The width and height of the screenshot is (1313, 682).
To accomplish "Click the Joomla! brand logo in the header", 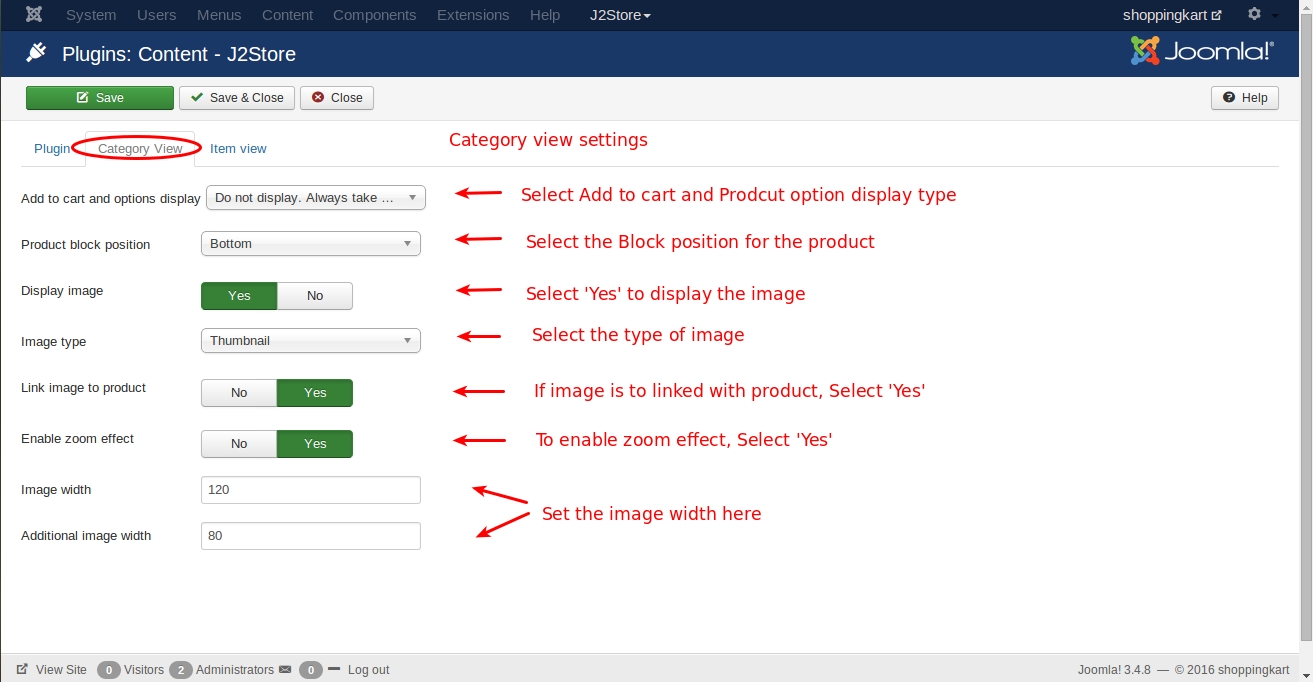I will point(1202,51).
